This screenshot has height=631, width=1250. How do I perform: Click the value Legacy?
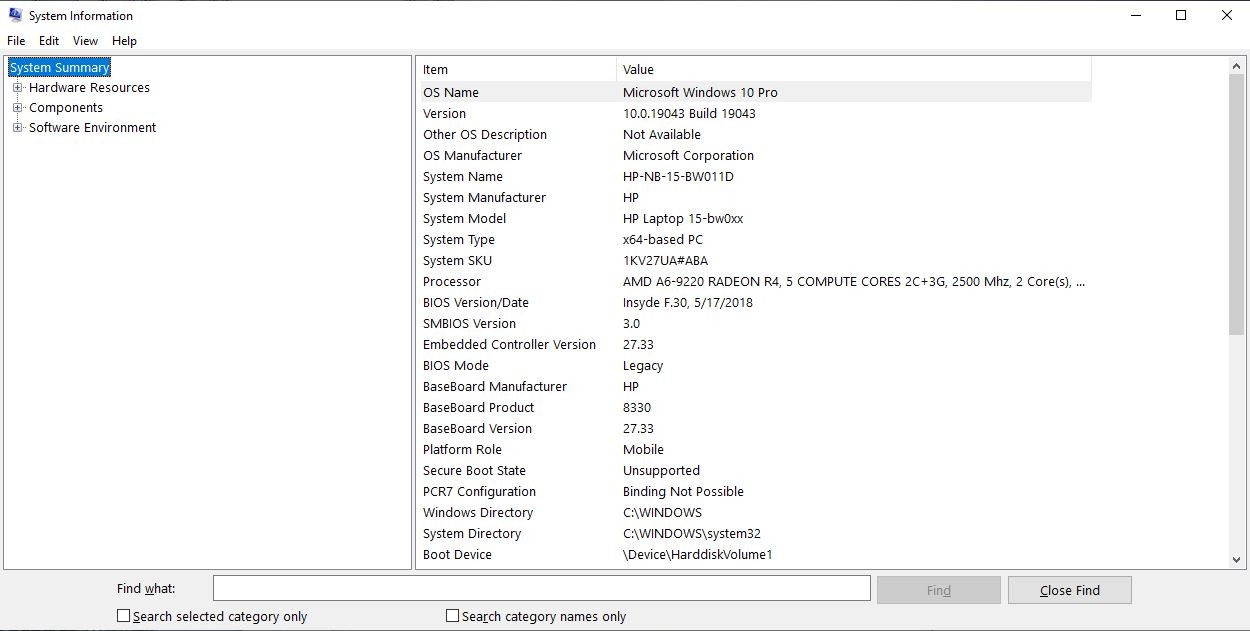point(643,365)
